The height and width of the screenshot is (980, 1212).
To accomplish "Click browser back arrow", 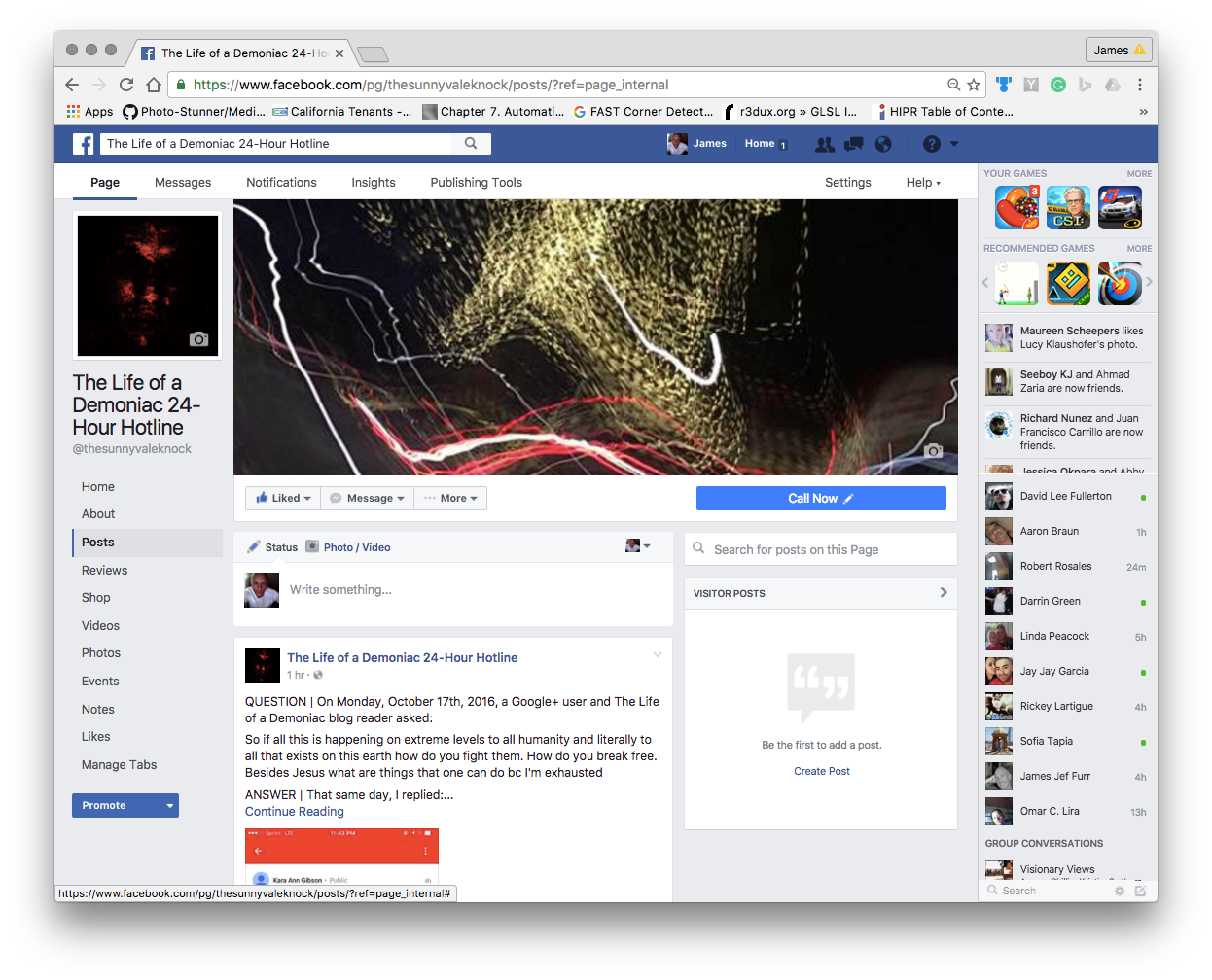I will (72, 85).
